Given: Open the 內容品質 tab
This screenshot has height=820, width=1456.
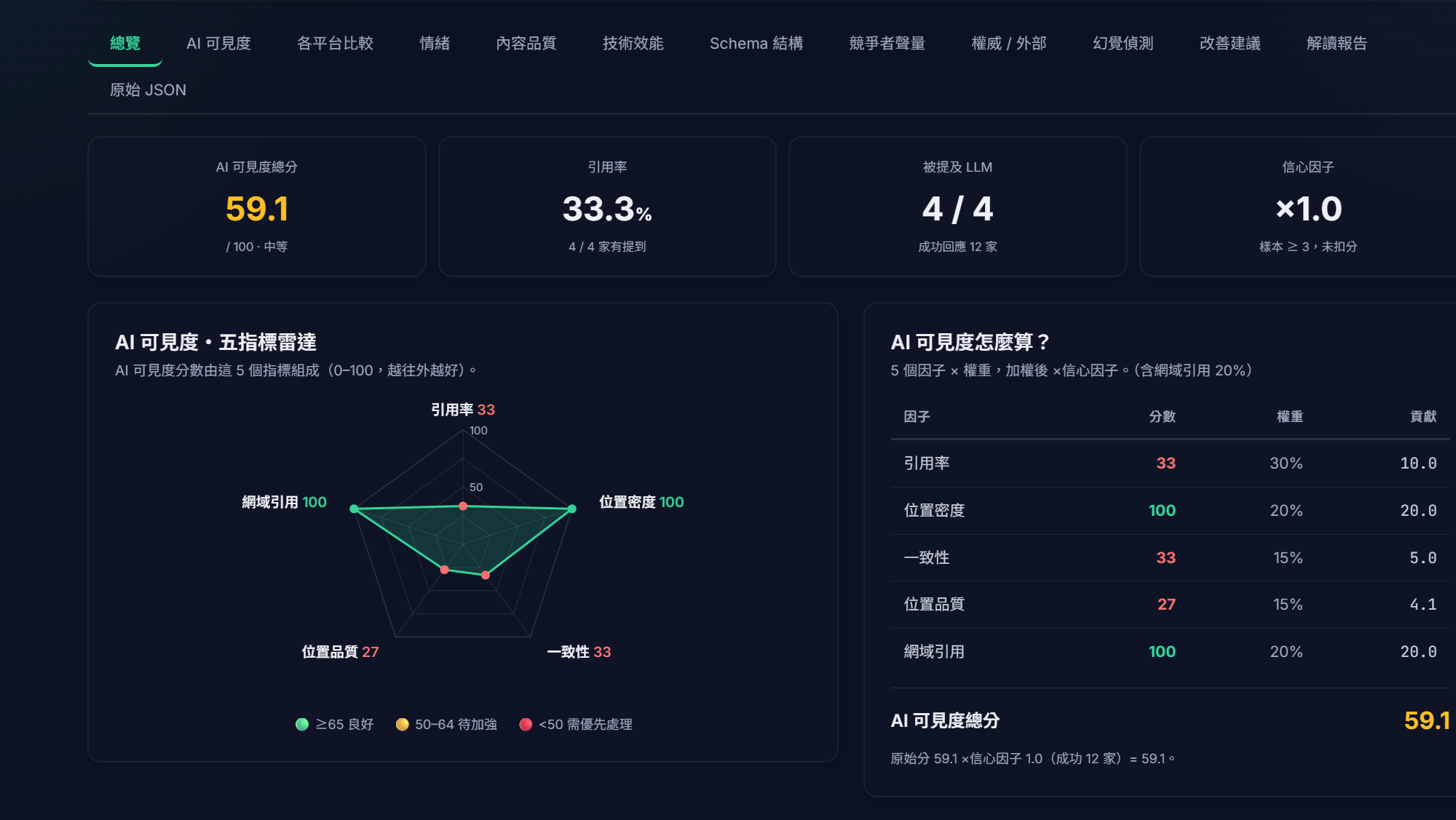Looking at the screenshot, I should (x=526, y=44).
